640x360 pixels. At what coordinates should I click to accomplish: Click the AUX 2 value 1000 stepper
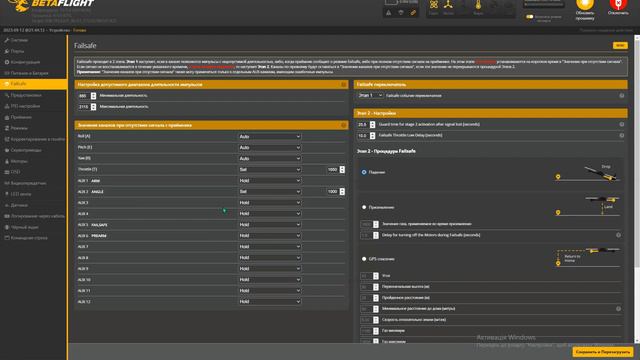[x=342, y=191]
